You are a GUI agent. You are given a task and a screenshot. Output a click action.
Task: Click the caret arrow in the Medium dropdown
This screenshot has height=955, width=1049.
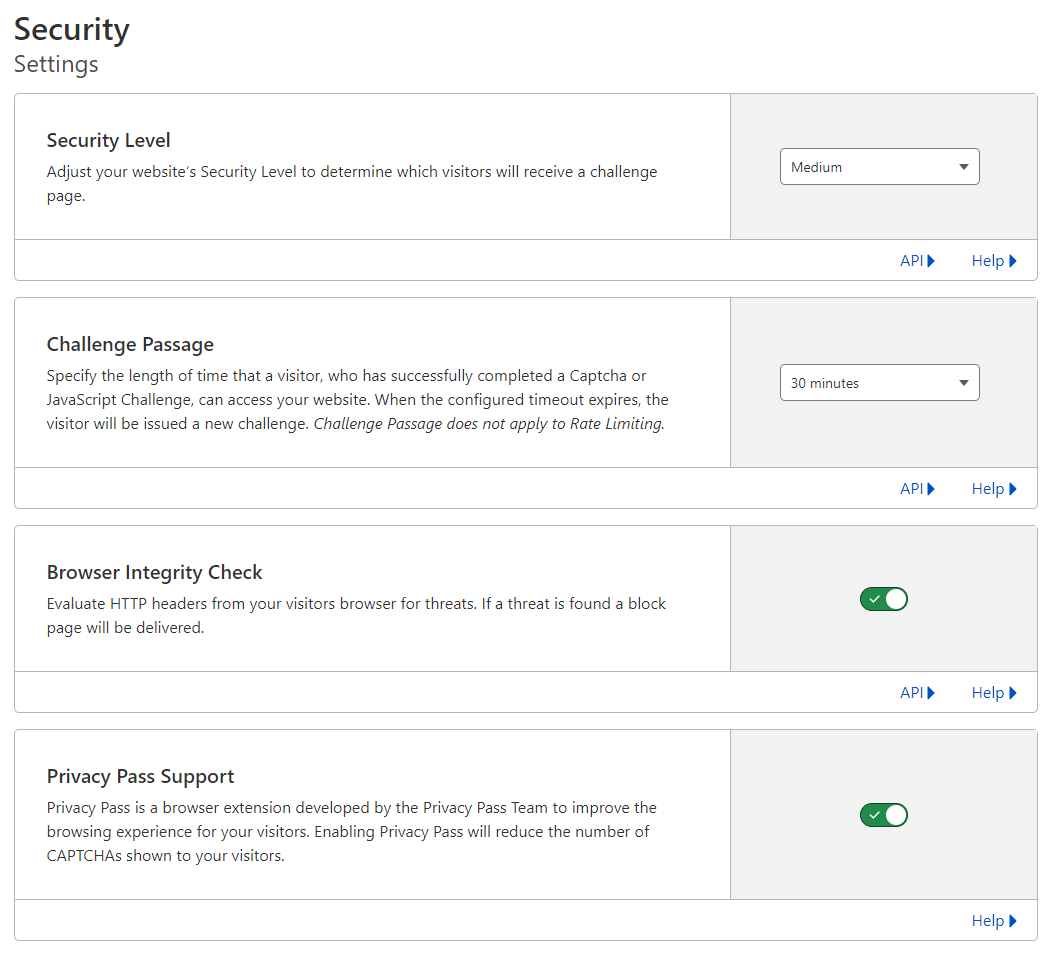(963, 167)
